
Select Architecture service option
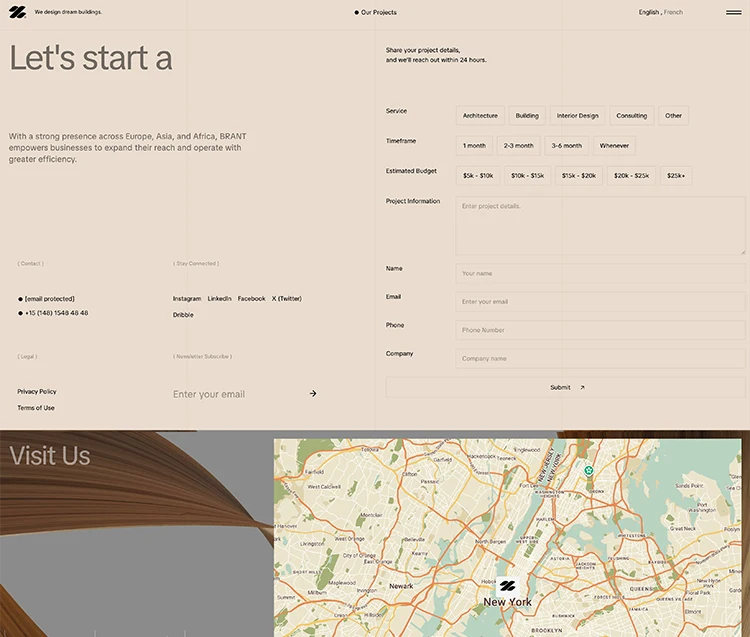point(480,116)
